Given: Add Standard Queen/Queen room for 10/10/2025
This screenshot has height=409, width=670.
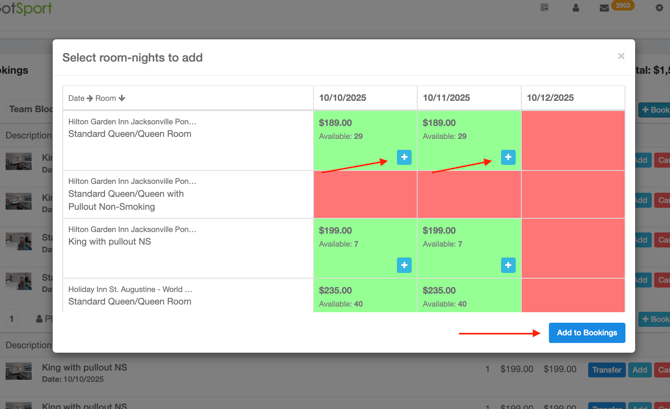Looking at the screenshot, I should pos(404,157).
